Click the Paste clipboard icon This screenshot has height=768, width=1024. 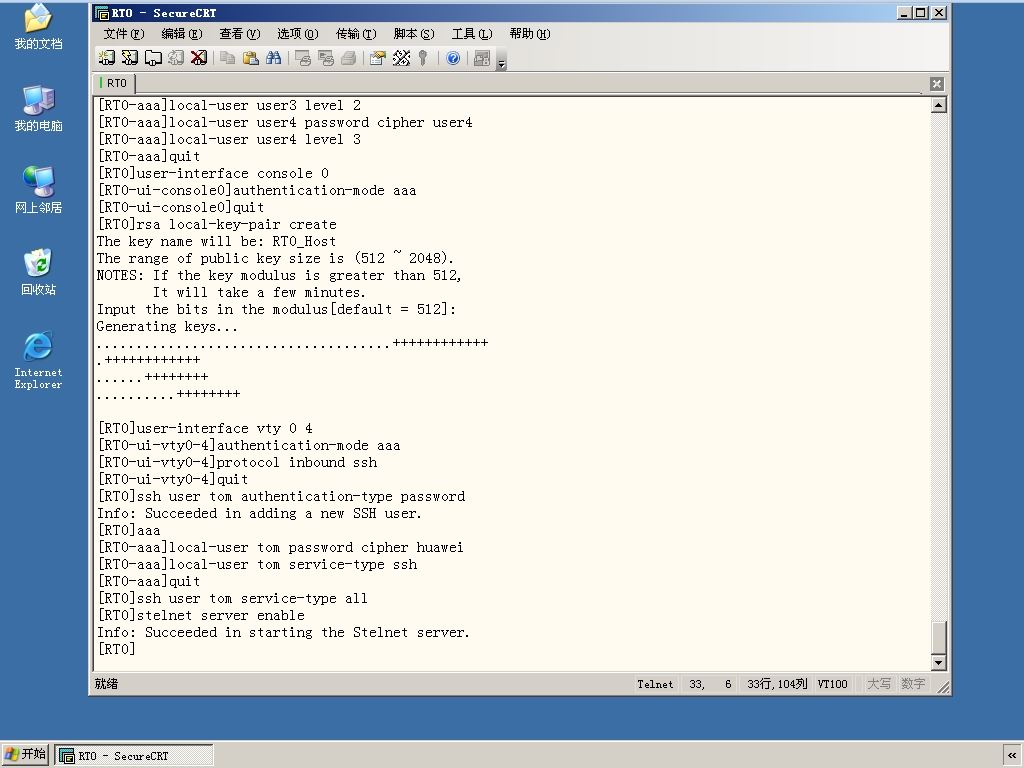click(x=250, y=58)
